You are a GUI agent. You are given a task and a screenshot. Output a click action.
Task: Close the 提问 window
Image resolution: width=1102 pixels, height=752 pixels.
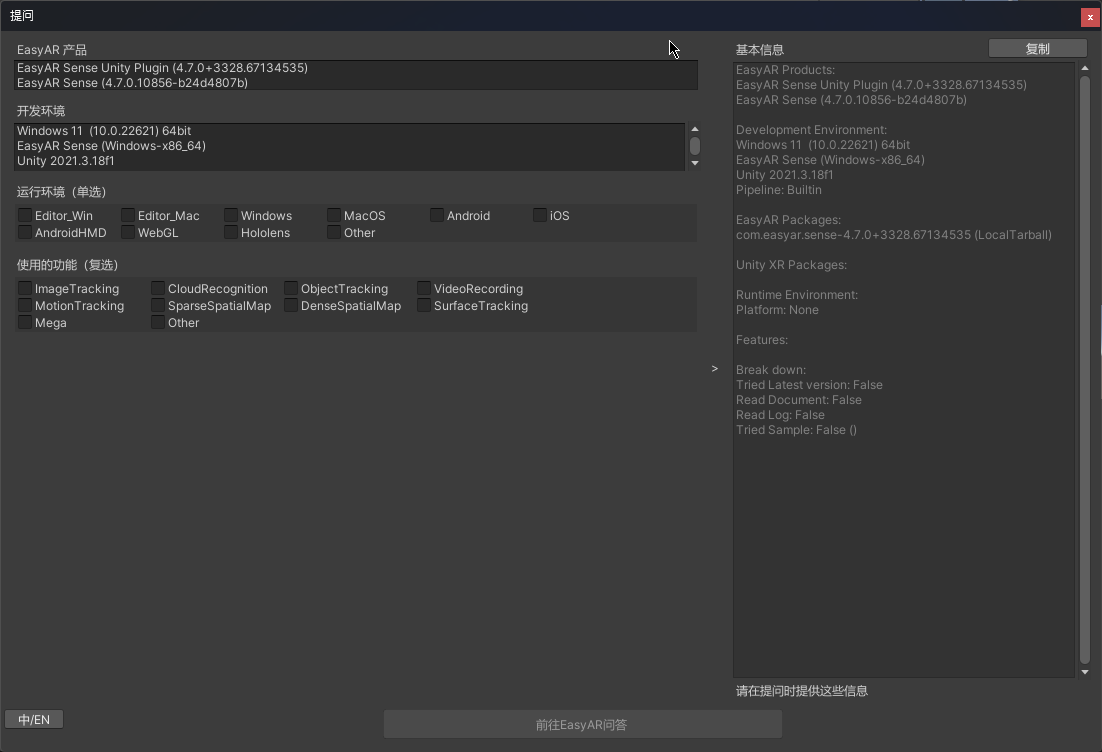1089,17
